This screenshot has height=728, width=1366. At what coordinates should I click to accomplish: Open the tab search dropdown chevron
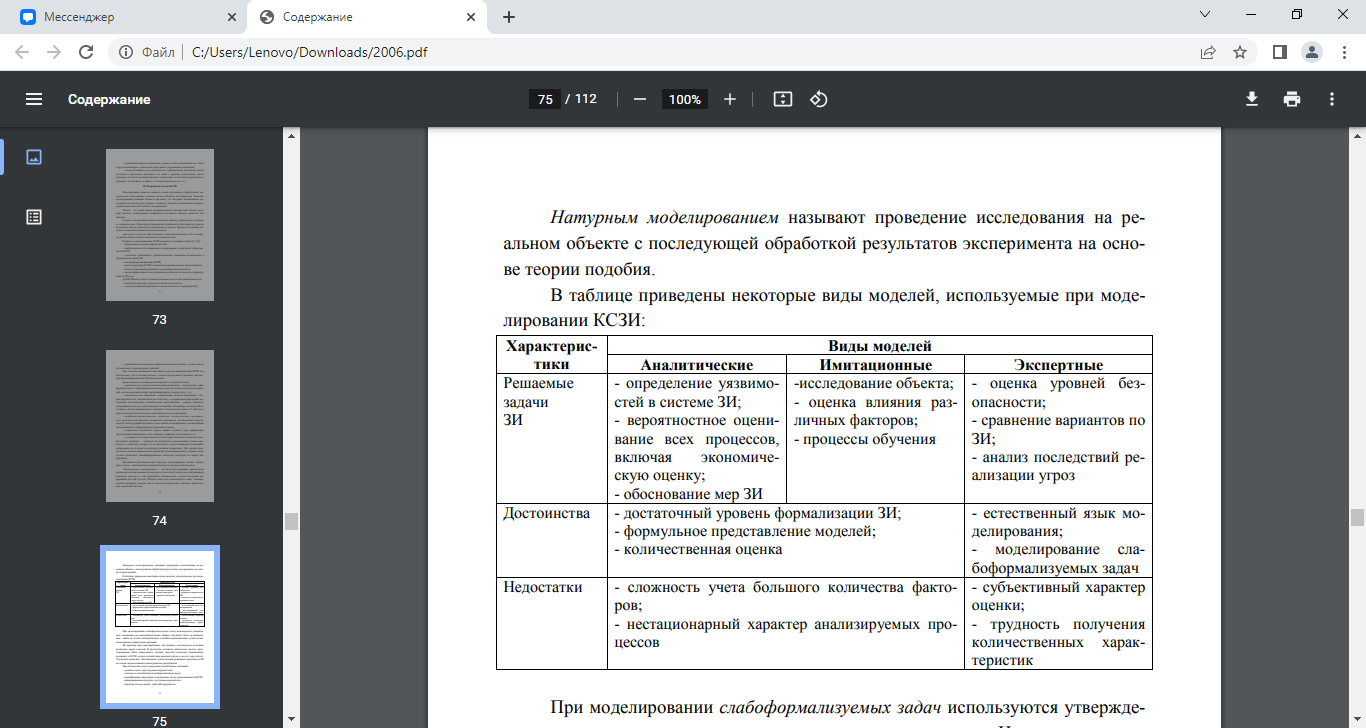tap(1204, 14)
